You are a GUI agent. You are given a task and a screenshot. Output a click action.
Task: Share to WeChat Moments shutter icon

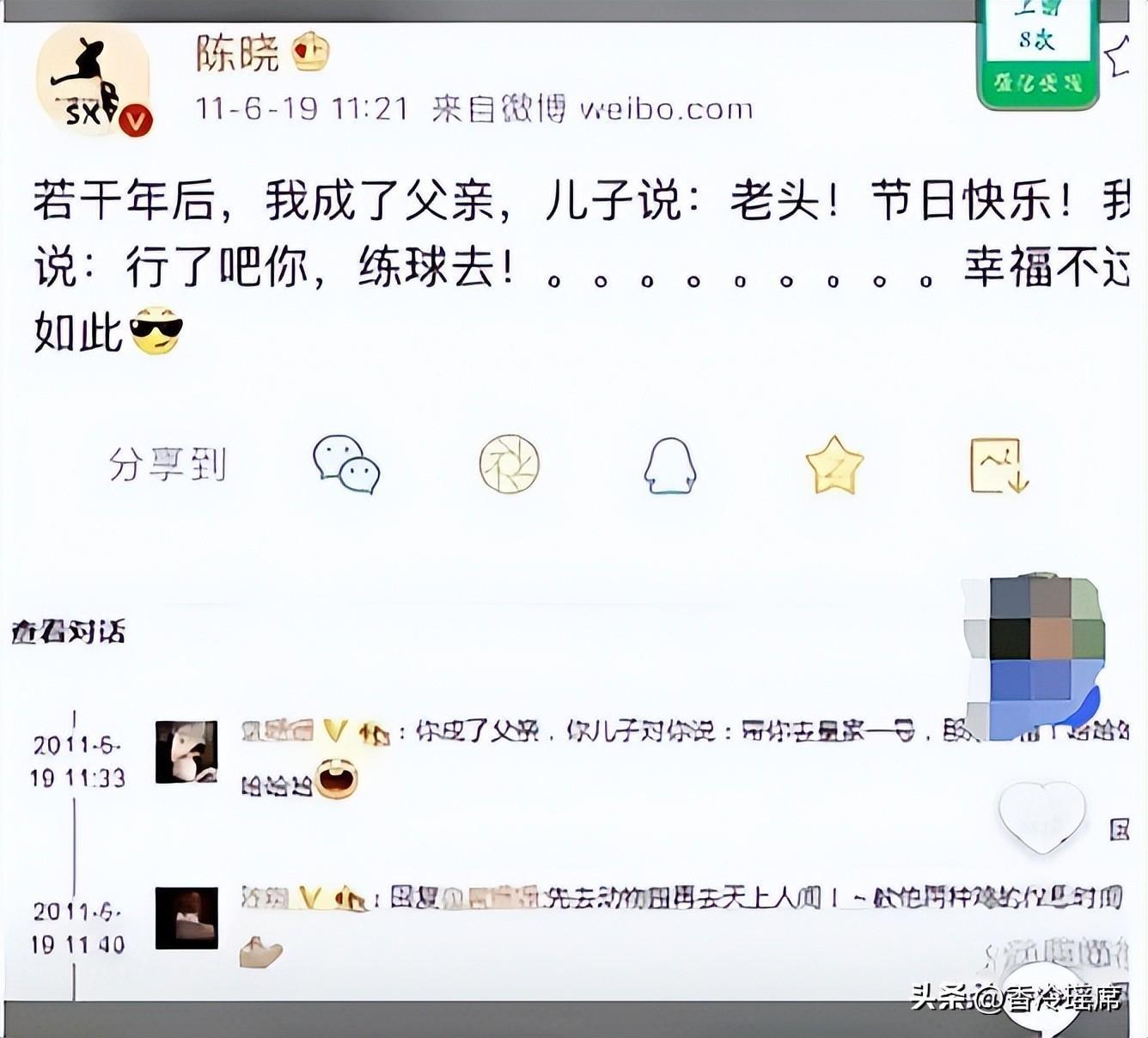[510, 464]
